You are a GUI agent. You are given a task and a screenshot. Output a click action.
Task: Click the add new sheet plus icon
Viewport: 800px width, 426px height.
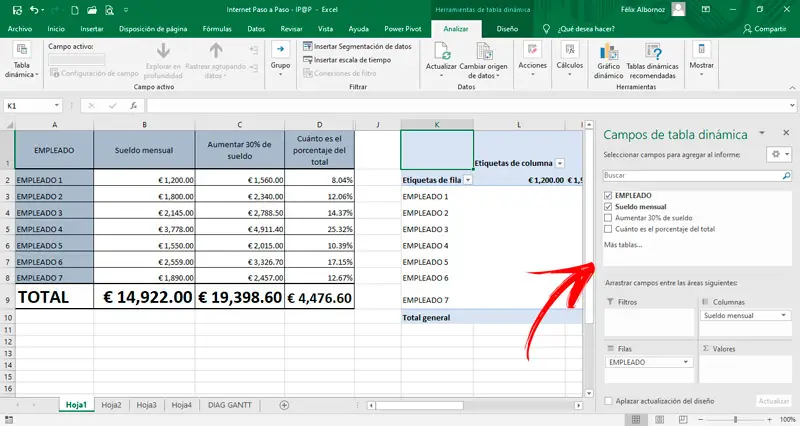point(284,405)
